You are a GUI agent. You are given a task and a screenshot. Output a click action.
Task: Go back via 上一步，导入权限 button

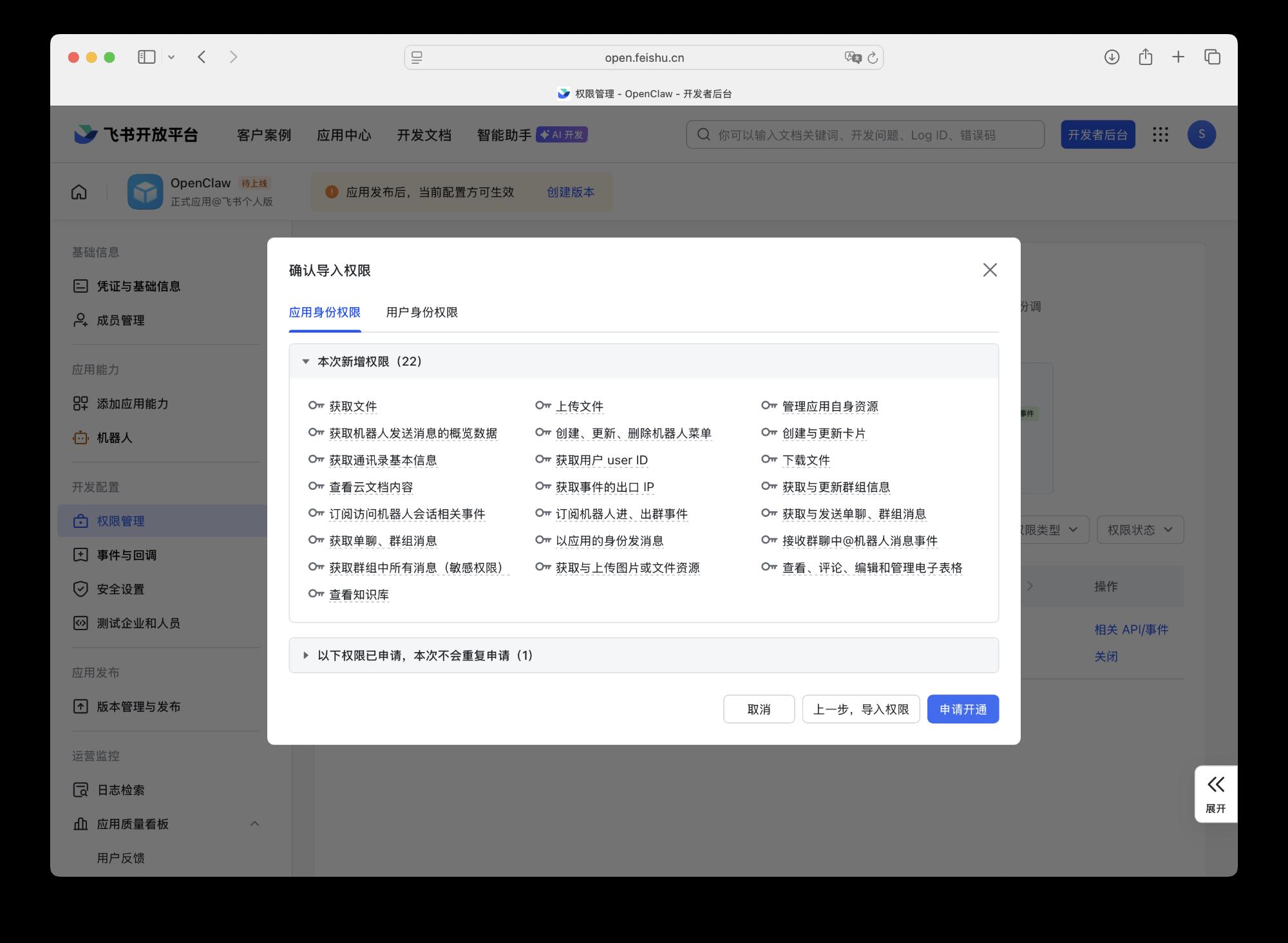point(860,709)
